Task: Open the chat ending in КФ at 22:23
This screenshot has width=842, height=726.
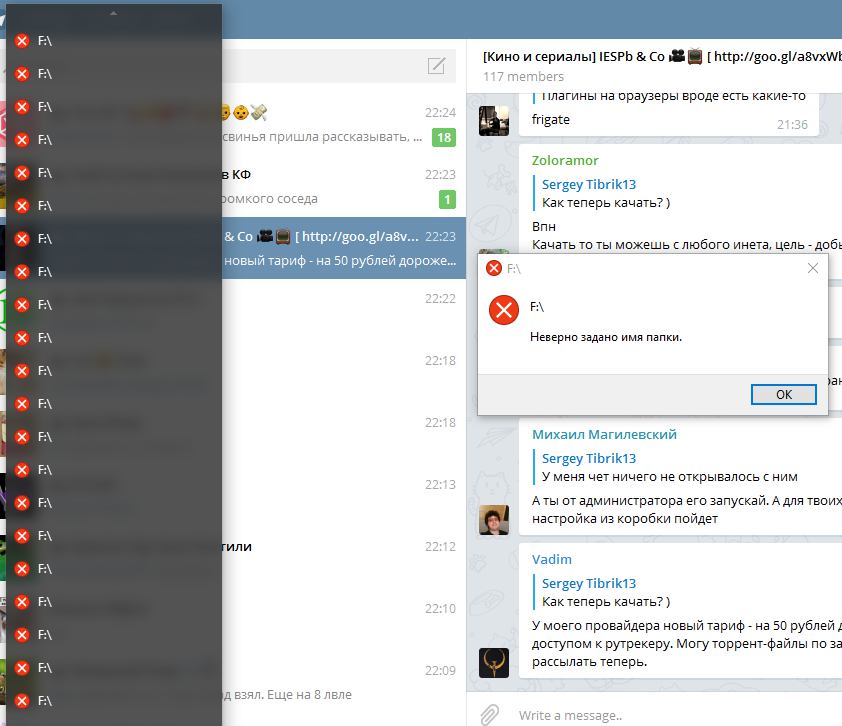Action: click(344, 186)
